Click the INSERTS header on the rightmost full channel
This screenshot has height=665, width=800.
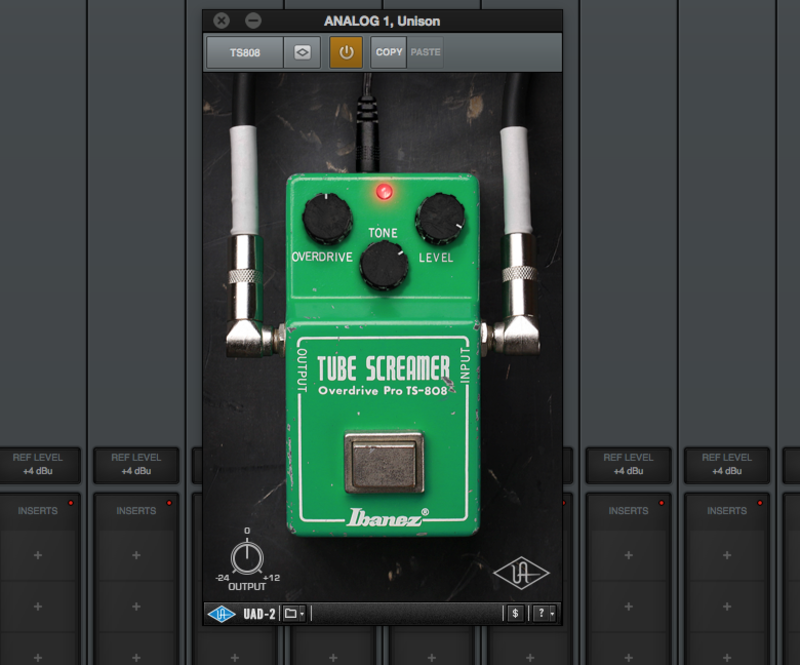pos(727,511)
